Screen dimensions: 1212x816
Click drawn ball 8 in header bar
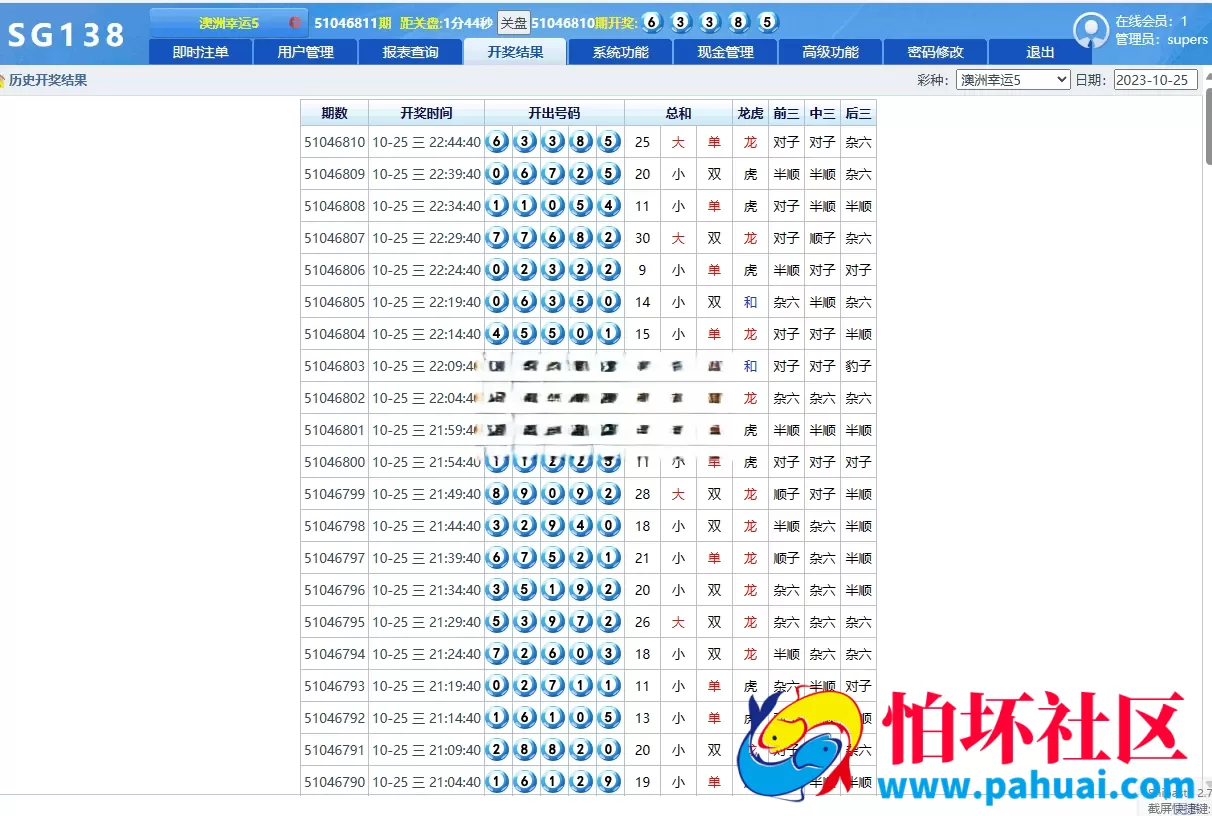pyautogui.click(x=739, y=22)
